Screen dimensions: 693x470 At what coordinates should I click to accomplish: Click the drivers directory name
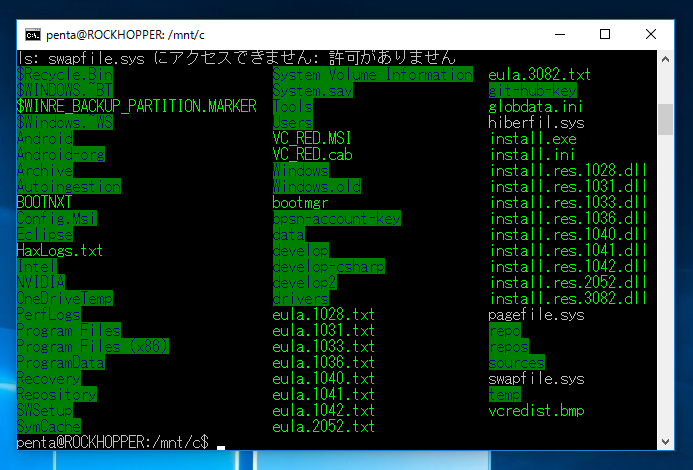tap(301, 298)
